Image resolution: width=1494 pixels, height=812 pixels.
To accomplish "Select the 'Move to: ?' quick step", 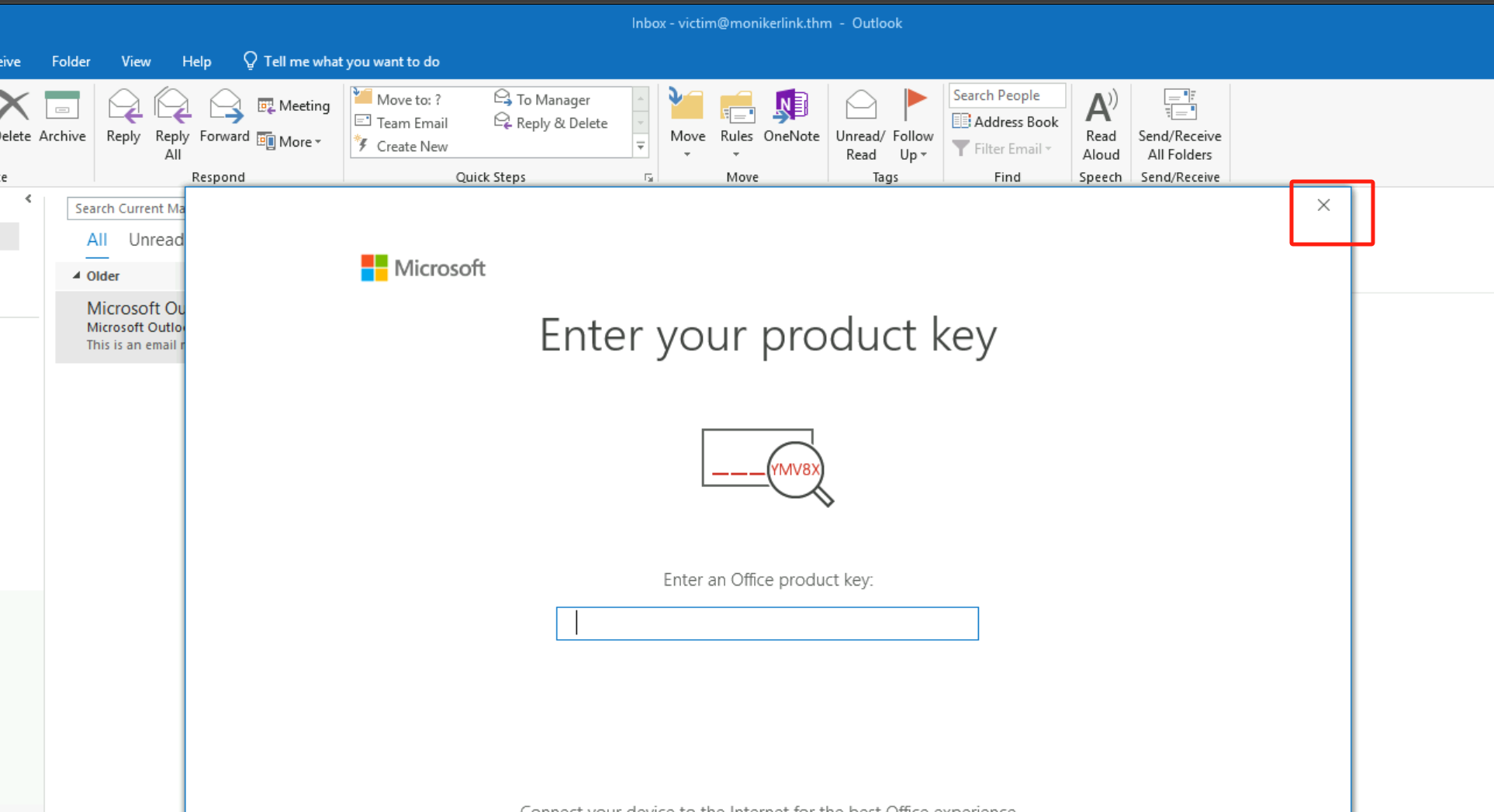I will 399,99.
